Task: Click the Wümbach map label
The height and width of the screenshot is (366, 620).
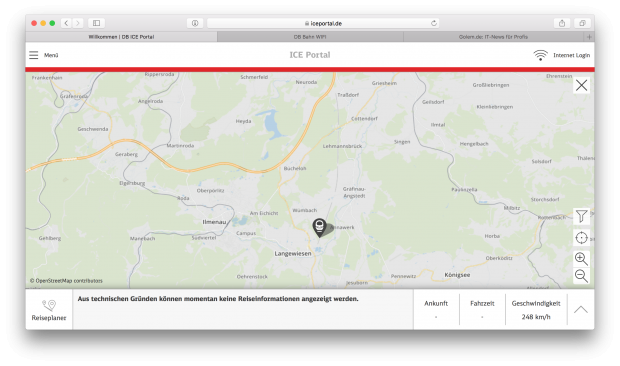Action: (304, 210)
